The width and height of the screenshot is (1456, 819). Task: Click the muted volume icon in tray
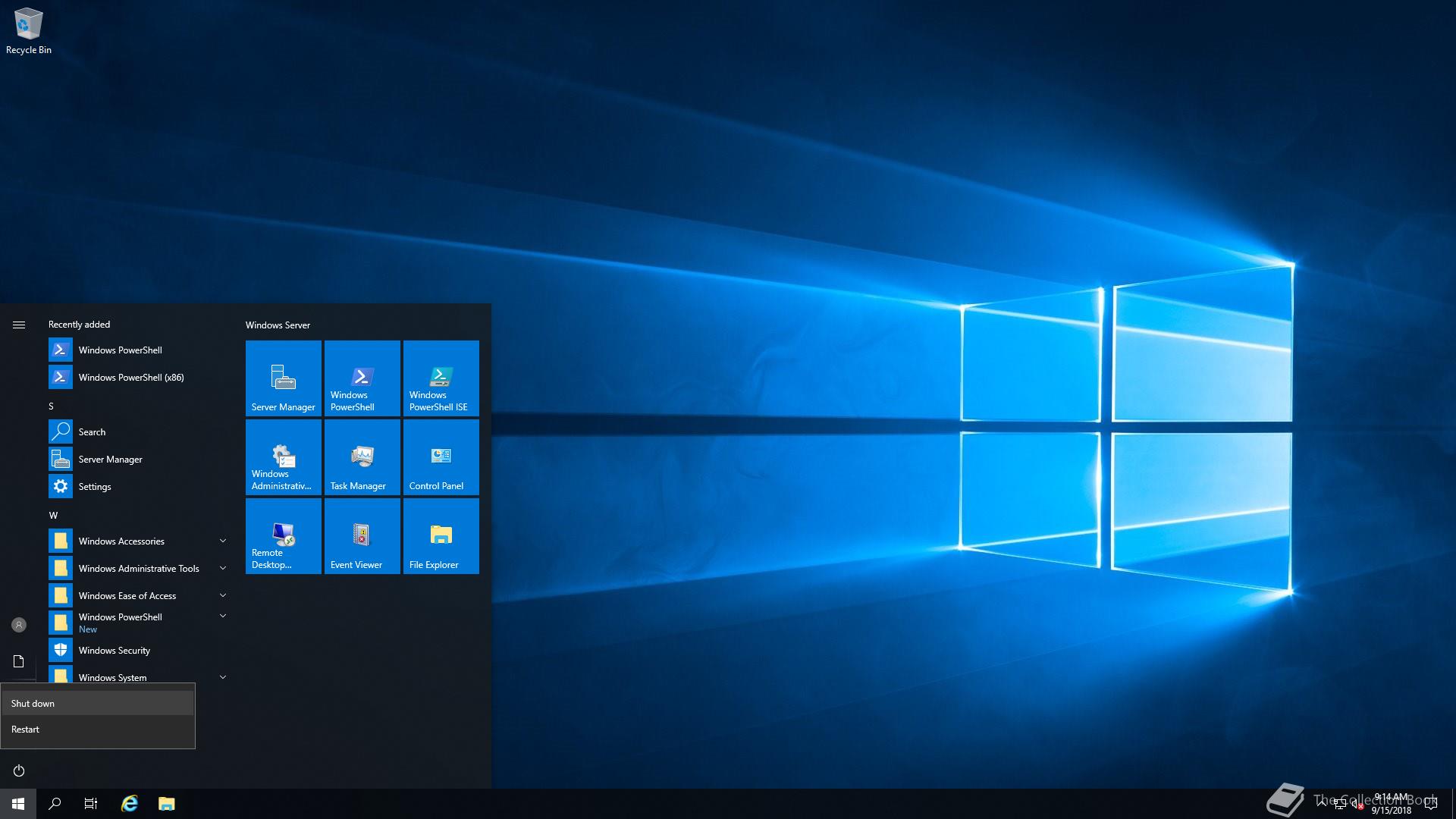tap(1357, 805)
